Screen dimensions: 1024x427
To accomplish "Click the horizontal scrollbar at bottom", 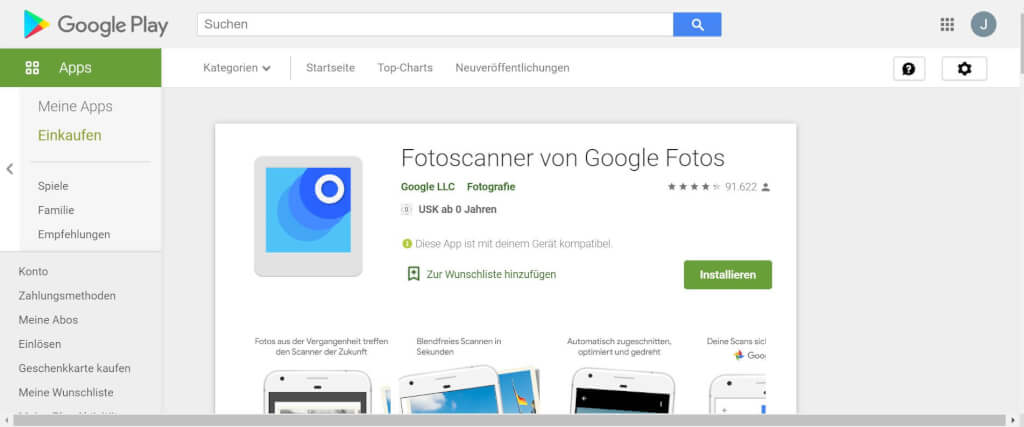I will pos(509,420).
